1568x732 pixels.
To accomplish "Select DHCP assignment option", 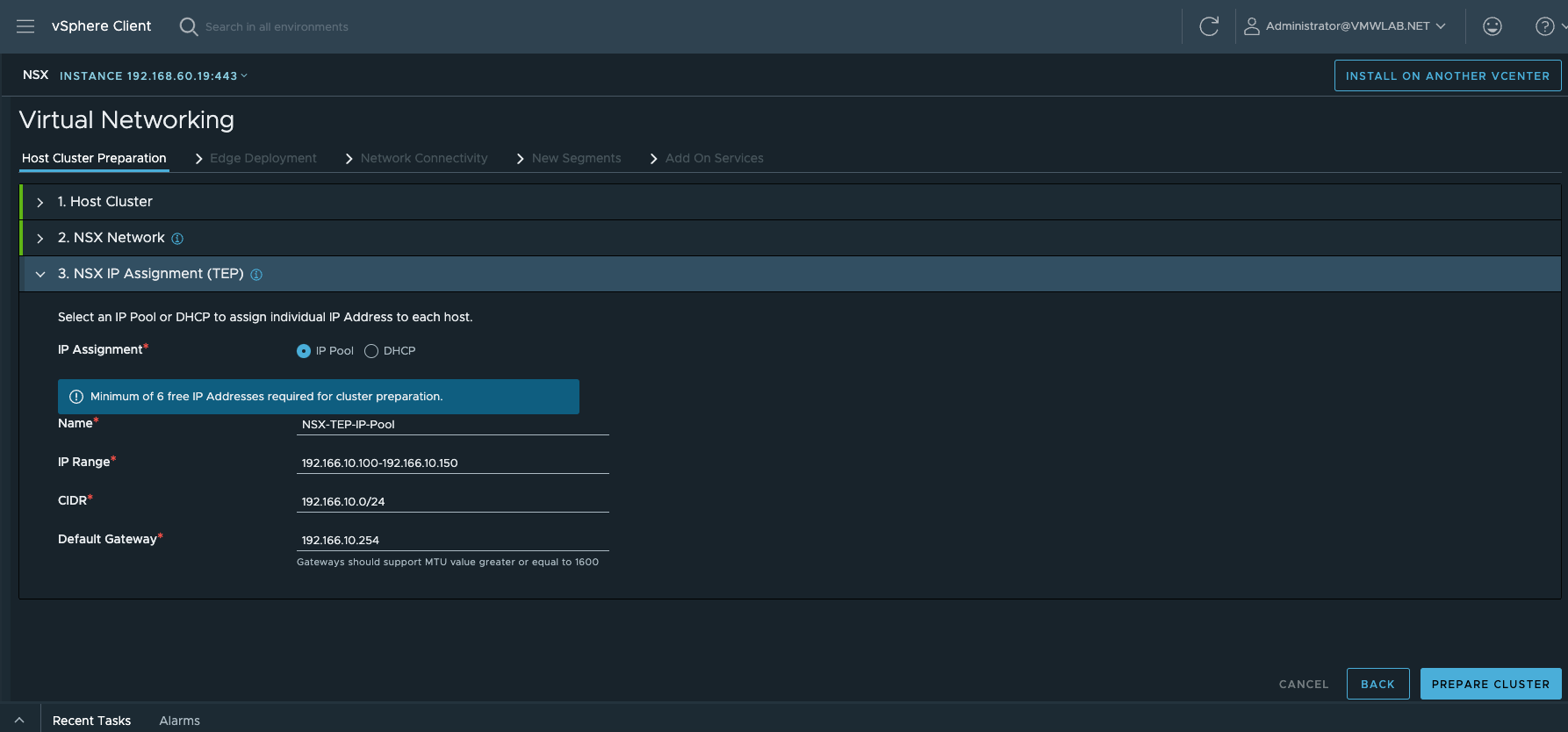I will click(371, 351).
